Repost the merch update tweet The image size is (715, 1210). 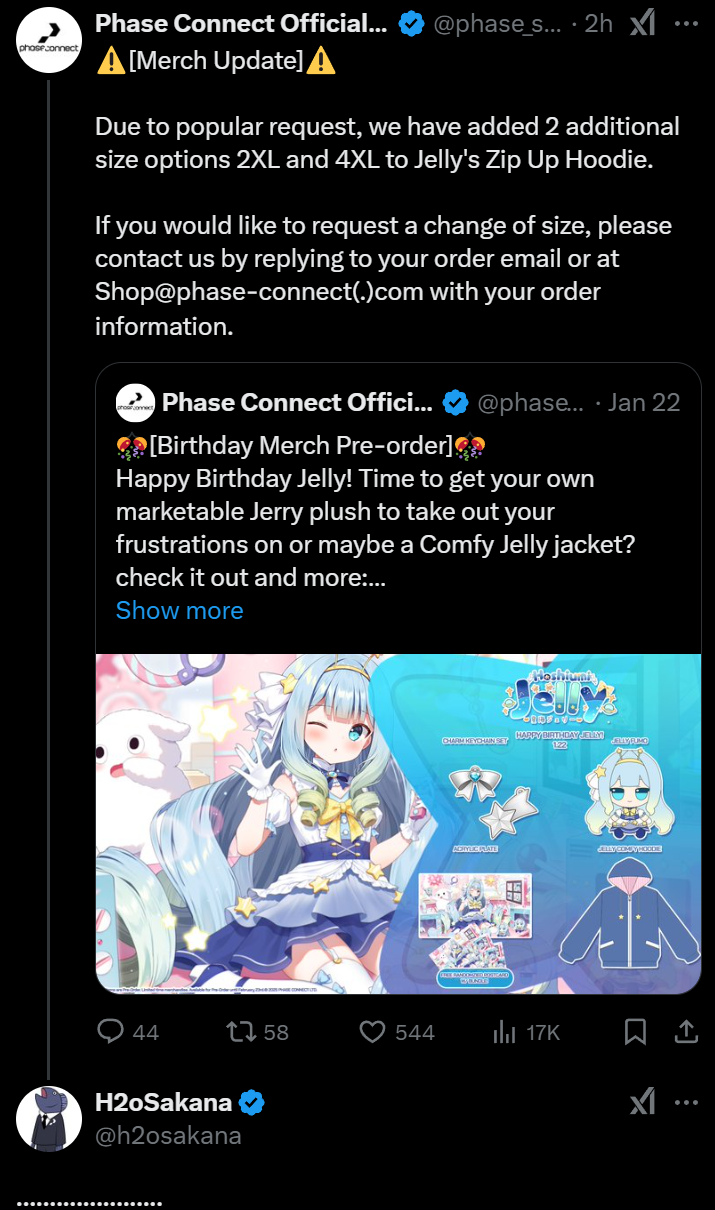258,1032
